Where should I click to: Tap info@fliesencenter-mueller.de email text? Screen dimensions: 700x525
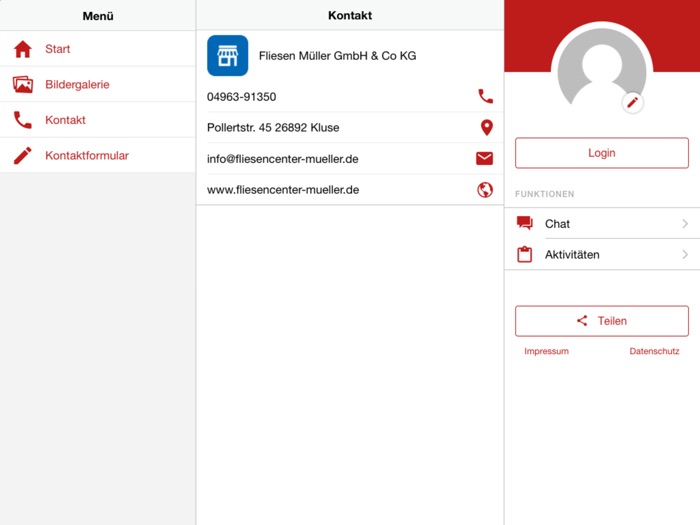pos(283,159)
